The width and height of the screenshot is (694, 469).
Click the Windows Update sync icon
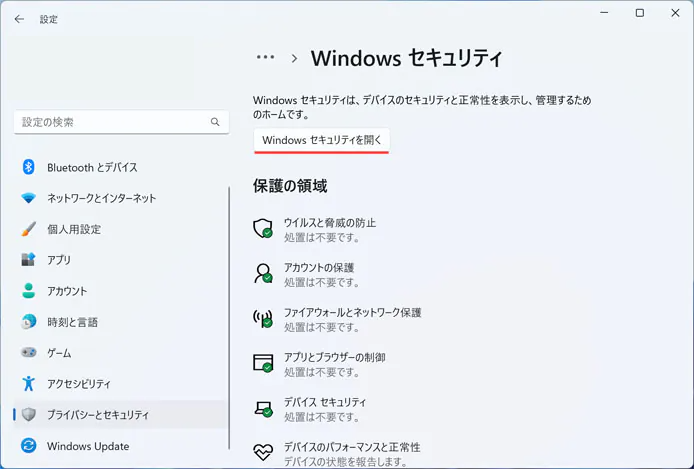pyautogui.click(x=29, y=446)
